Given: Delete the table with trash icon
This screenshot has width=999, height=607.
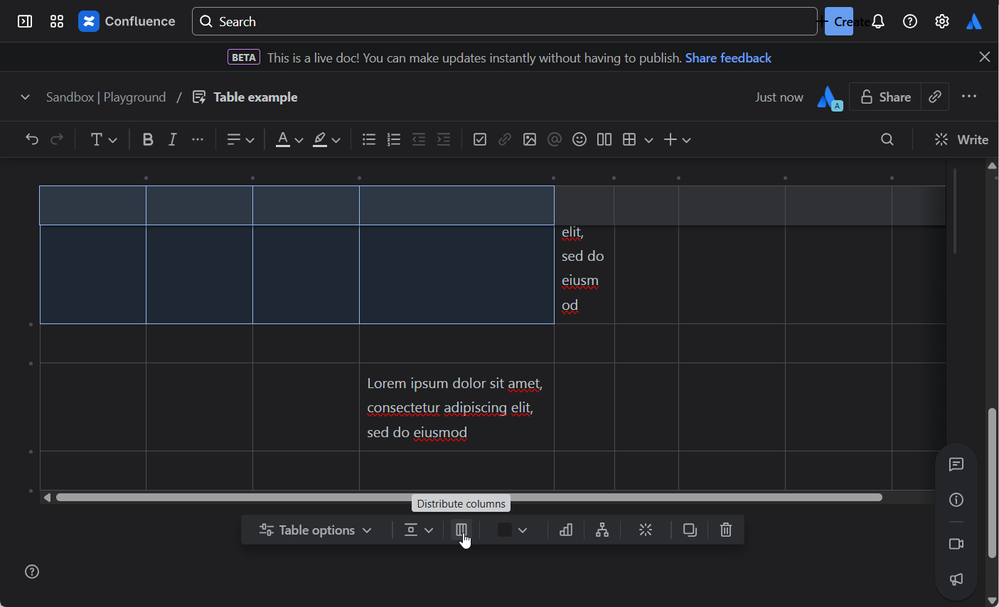Looking at the screenshot, I should [x=726, y=530].
